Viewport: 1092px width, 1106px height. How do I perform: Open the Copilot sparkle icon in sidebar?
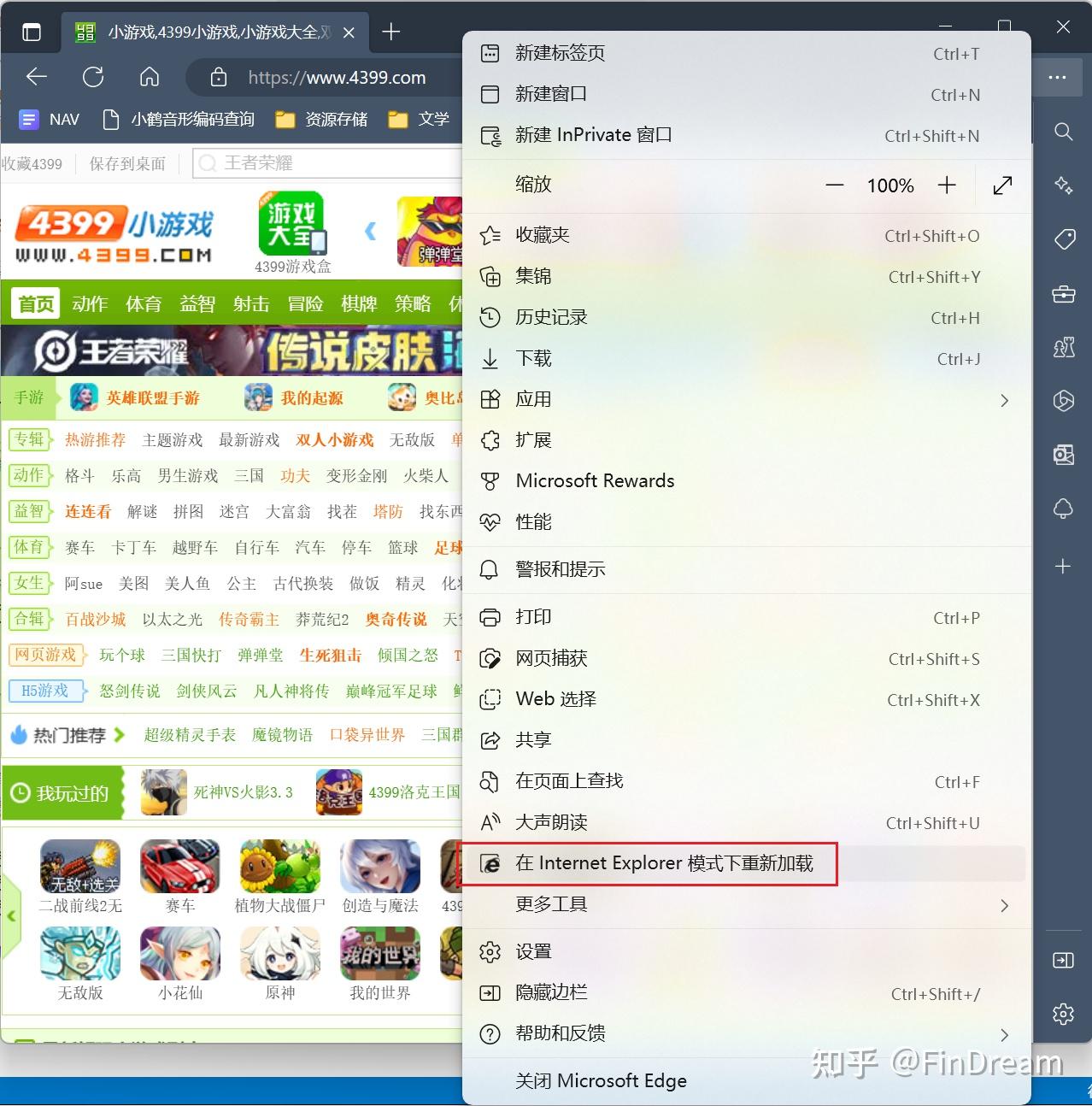[1064, 185]
